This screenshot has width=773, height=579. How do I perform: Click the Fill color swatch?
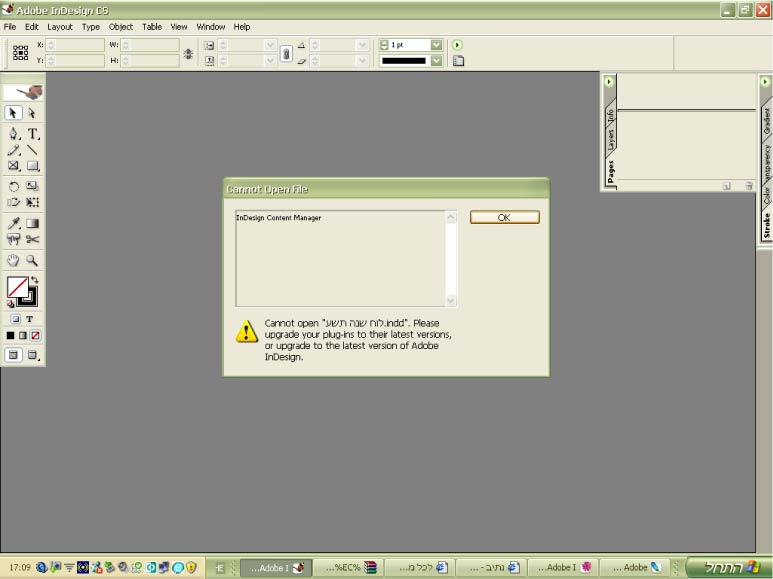click(x=17, y=287)
